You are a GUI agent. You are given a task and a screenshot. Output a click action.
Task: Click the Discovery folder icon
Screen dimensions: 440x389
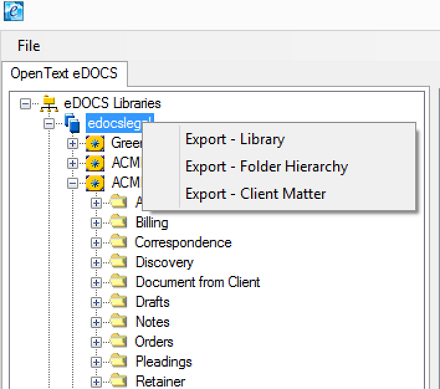(x=119, y=262)
